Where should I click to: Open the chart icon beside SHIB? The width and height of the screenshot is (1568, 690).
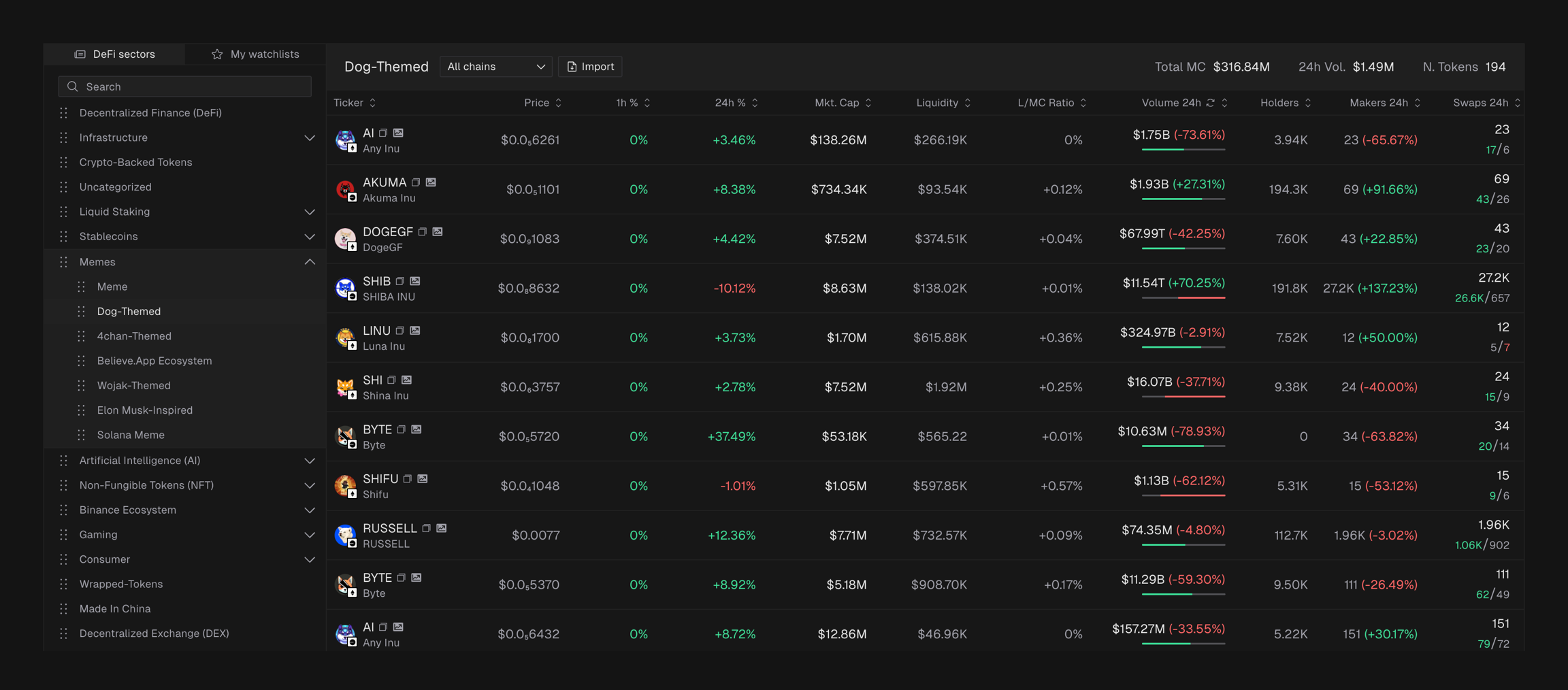(415, 281)
